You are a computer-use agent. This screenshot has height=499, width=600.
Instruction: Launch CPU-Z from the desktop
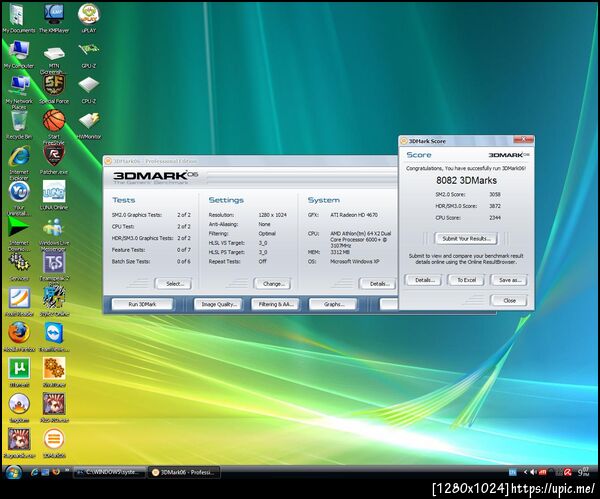(x=88, y=90)
